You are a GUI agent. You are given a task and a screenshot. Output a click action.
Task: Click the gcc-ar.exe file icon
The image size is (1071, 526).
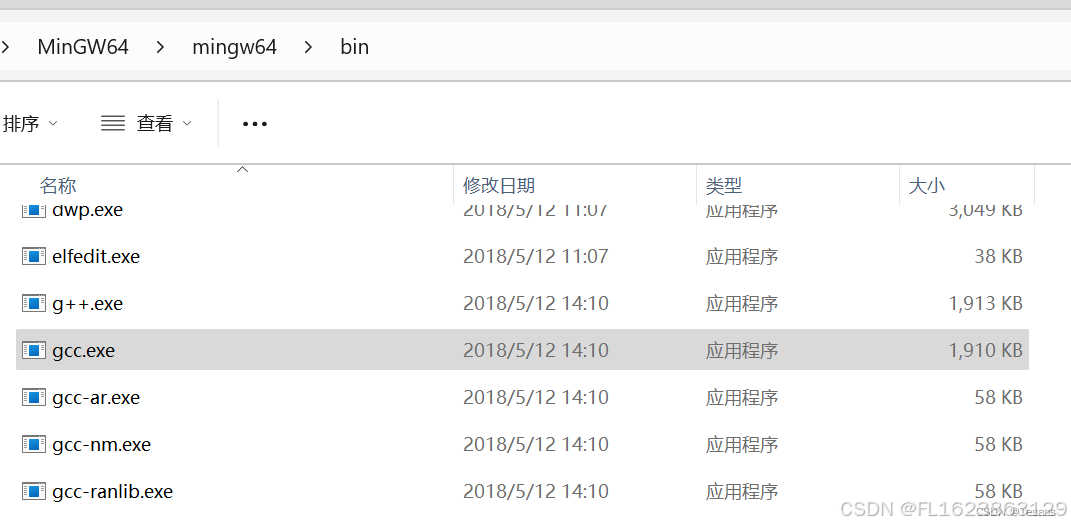click(34, 397)
